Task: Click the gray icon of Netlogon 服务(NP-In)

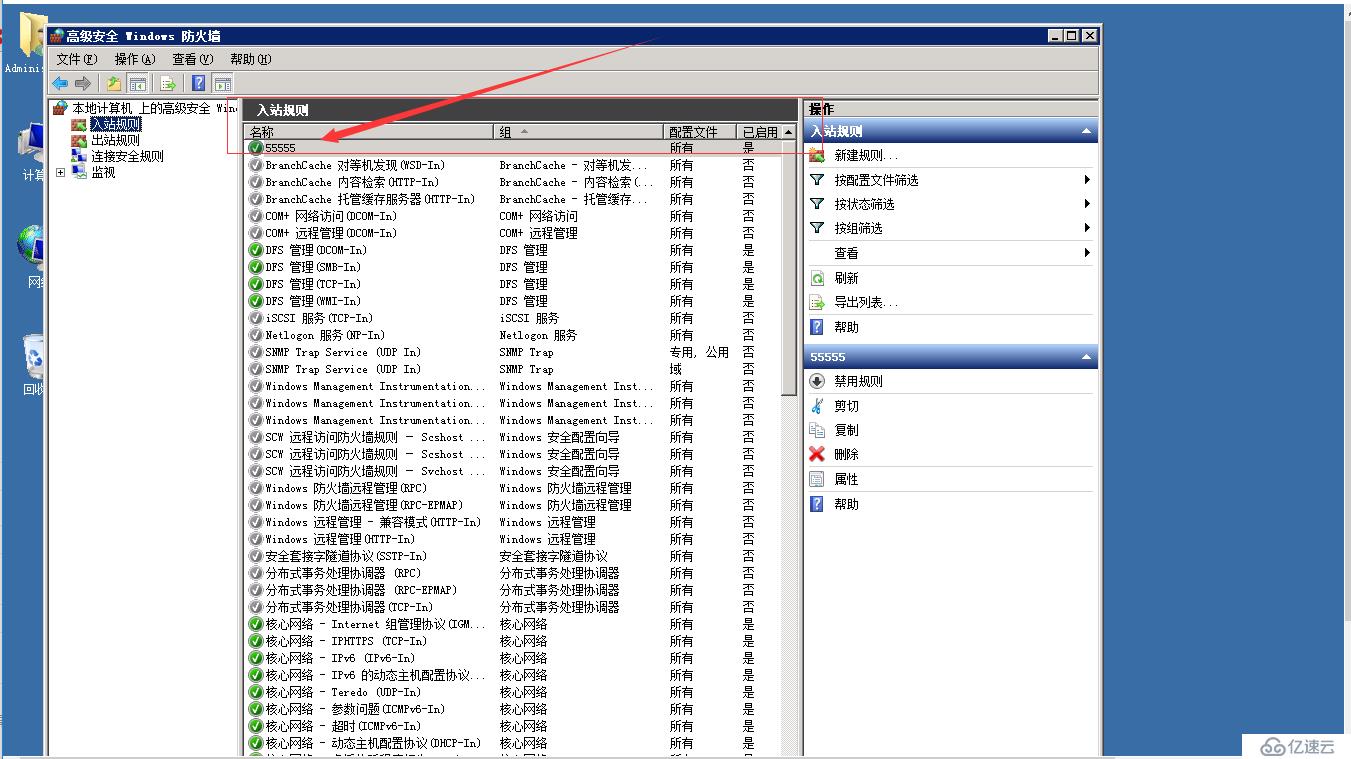Action: pyautogui.click(x=256, y=335)
